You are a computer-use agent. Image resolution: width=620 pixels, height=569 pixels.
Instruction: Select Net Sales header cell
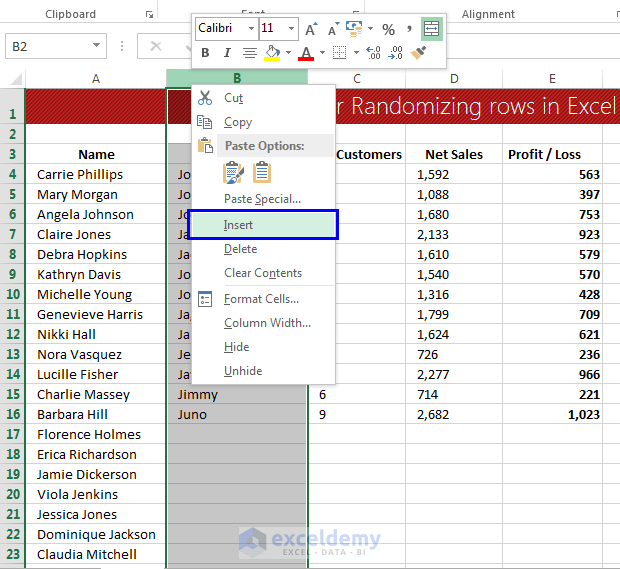[x=454, y=154]
